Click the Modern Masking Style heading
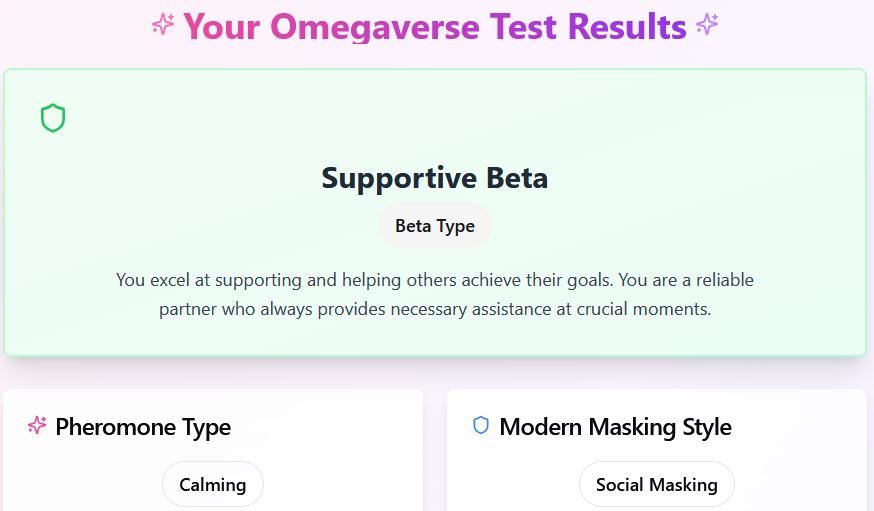Screen dimensions: 874x511 615,427
